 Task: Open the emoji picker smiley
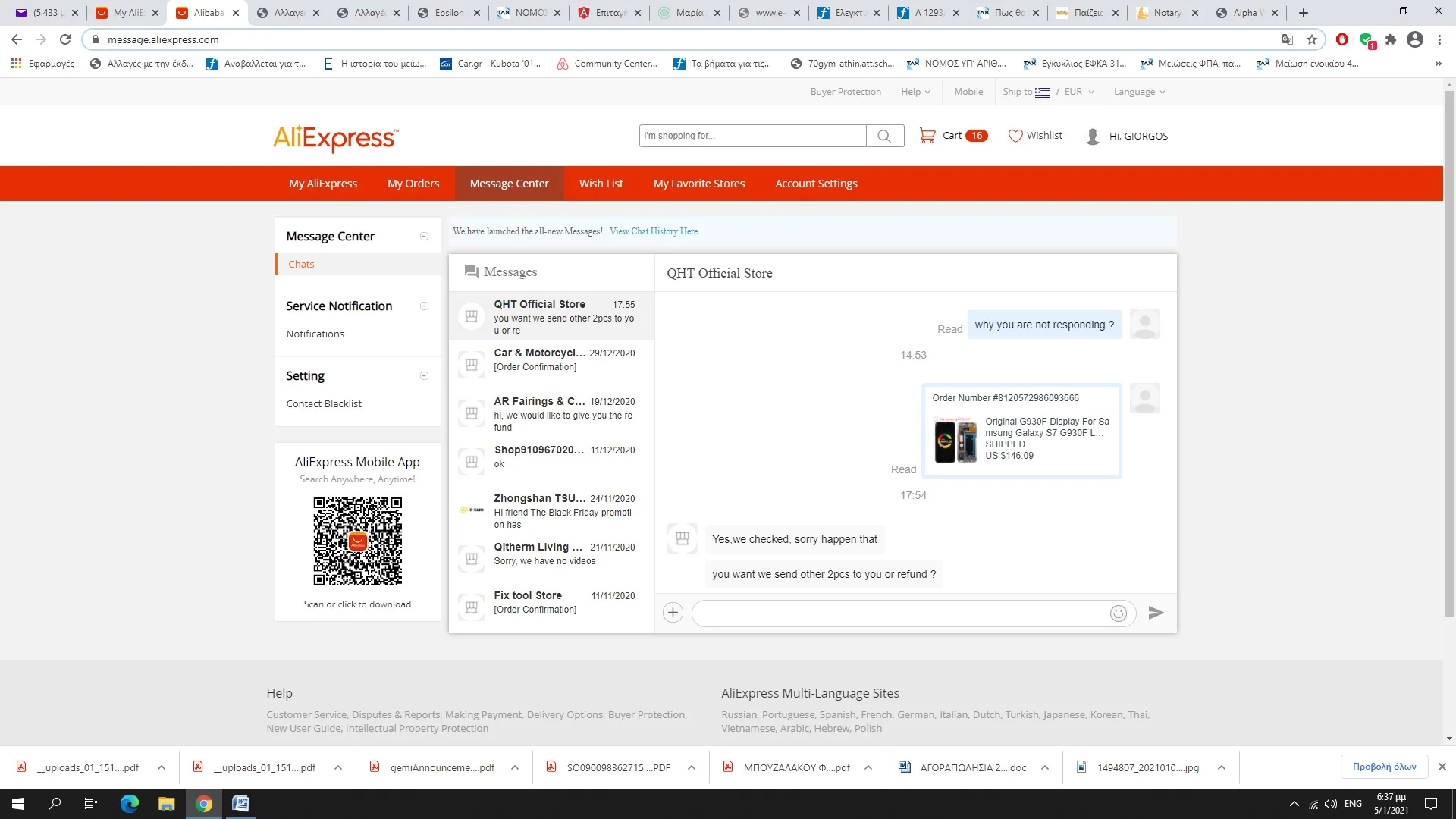pyautogui.click(x=1118, y=613)
